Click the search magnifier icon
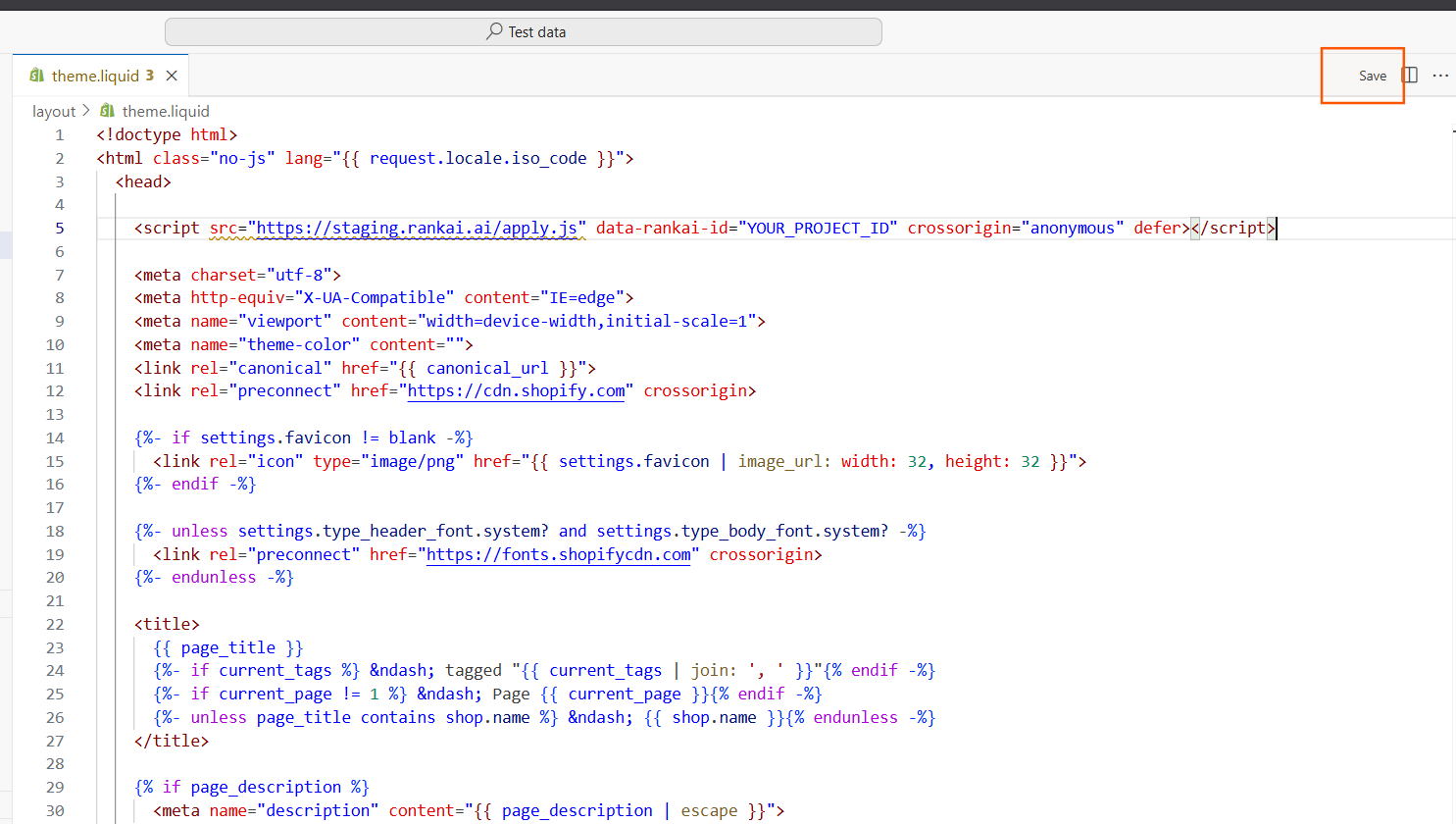1456x824 pixels. (495, 31)
